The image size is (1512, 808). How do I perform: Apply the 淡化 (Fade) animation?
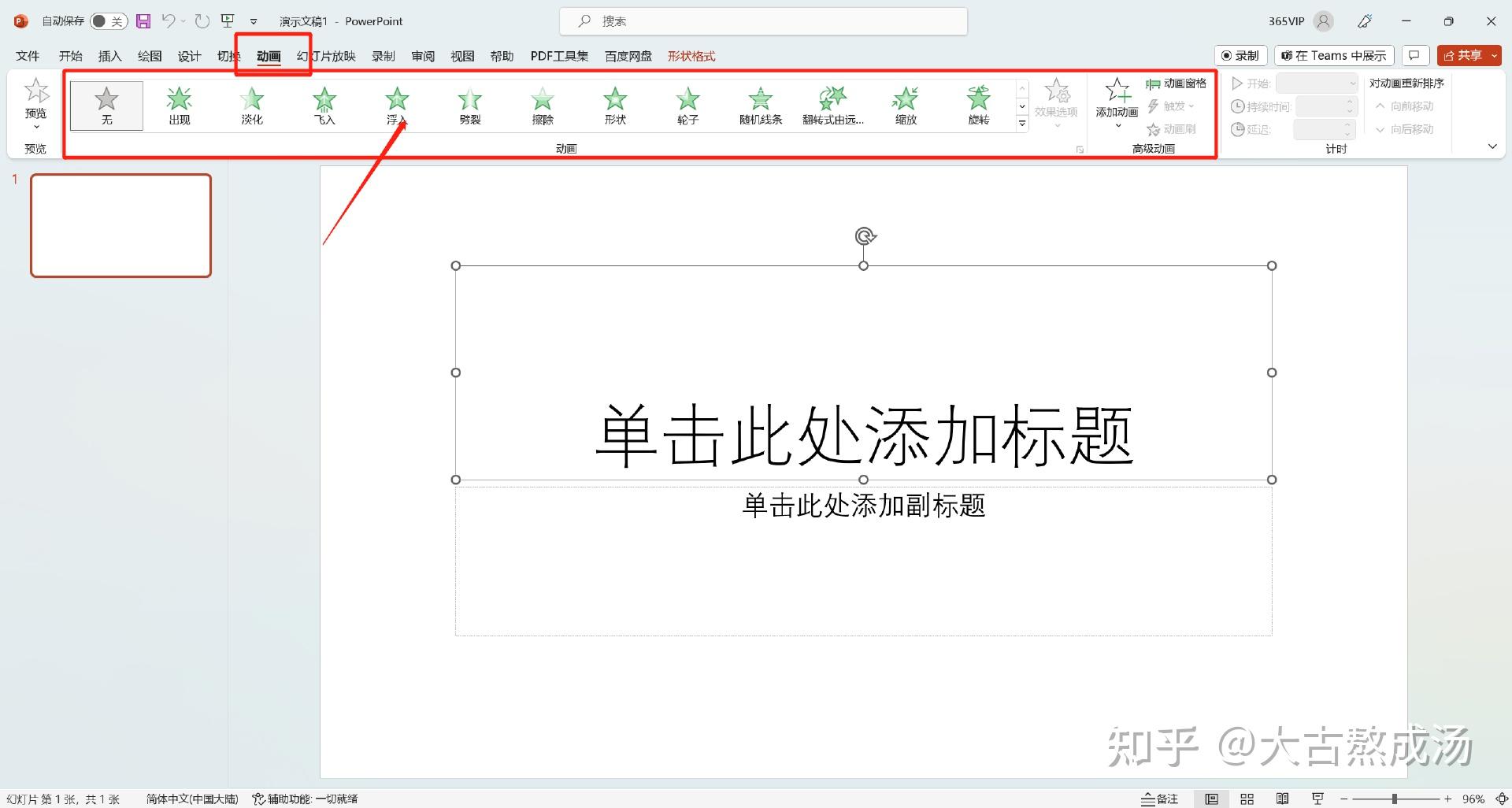[x=250, y=105]
